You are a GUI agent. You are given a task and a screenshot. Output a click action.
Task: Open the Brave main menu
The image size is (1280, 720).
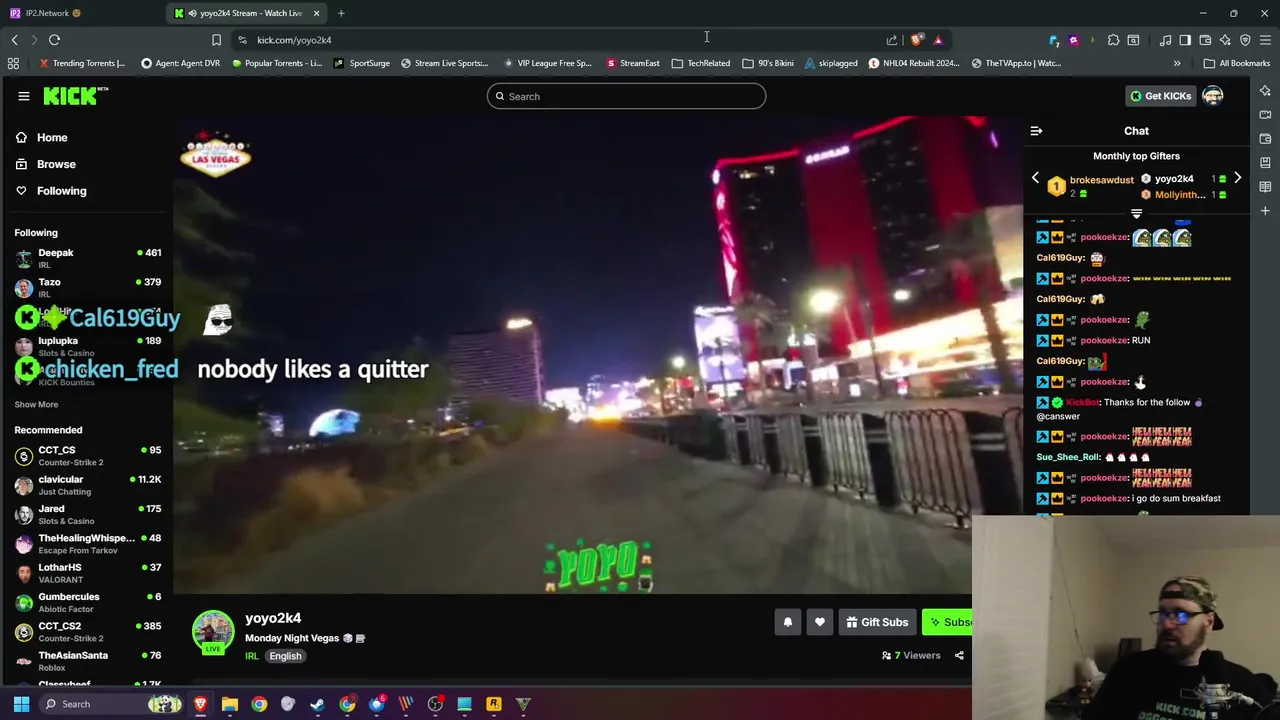pyautogui.click(x=1265, y=40)
